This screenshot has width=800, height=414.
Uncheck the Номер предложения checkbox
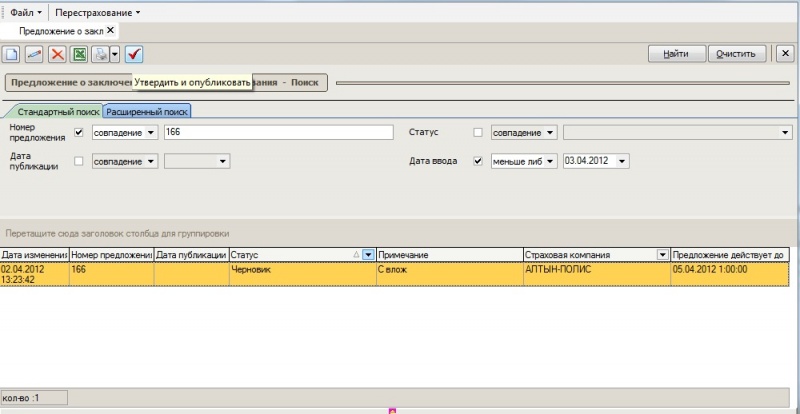[x=79, y=132]
